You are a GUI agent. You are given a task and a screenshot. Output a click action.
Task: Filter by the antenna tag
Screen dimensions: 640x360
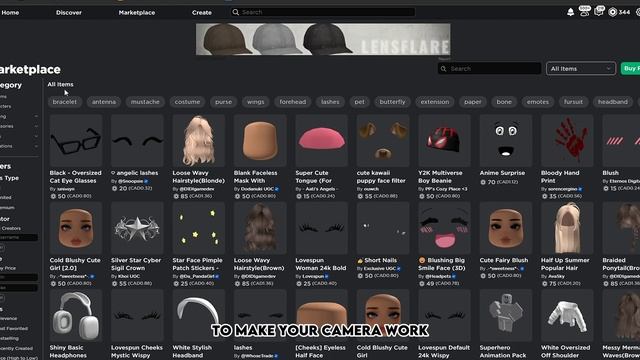point(104,102)
